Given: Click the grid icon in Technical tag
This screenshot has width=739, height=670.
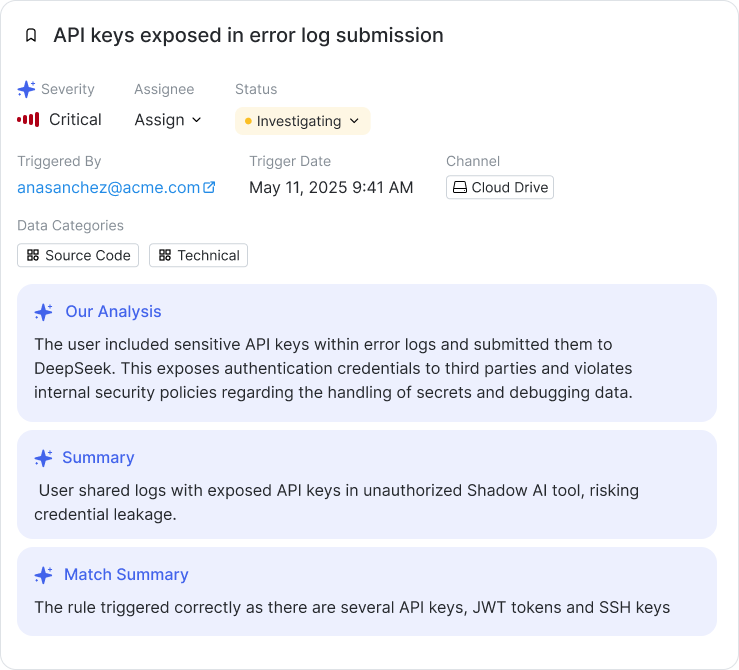Looking at the screenshot, I should click(x=165, y=255).
